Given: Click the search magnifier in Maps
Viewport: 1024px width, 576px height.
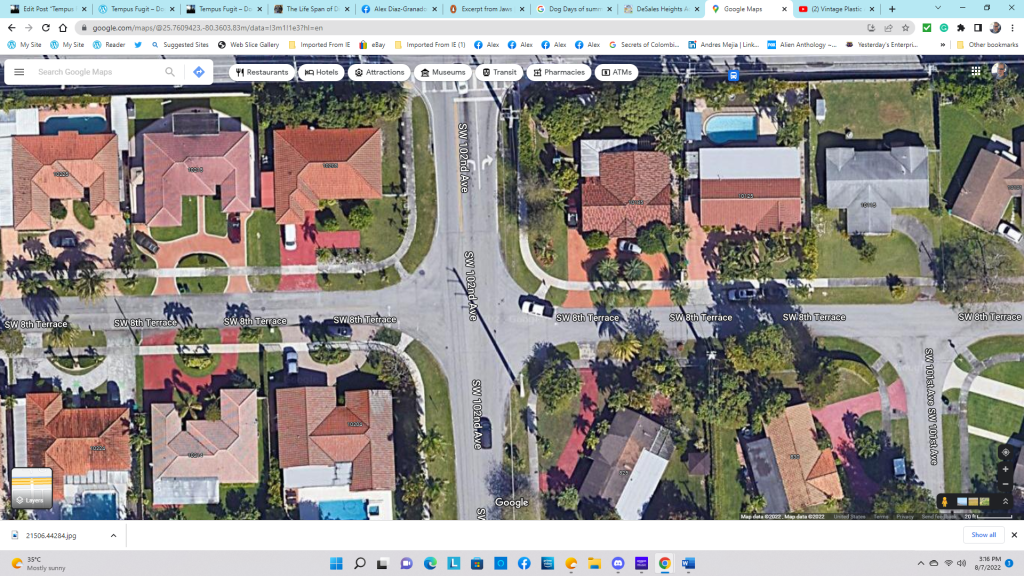Looking at the screenshot, I should point(170,72).
